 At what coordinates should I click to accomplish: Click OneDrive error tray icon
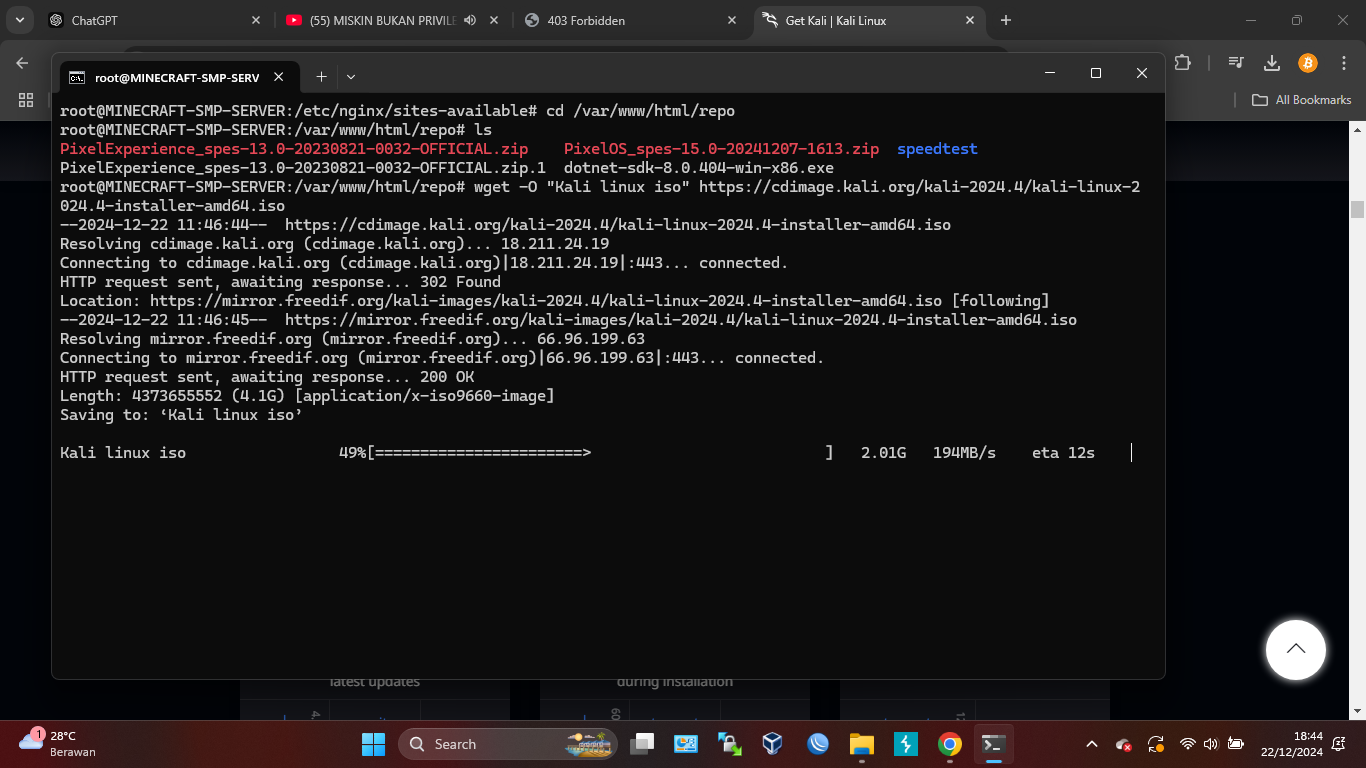coord(1123,744)
